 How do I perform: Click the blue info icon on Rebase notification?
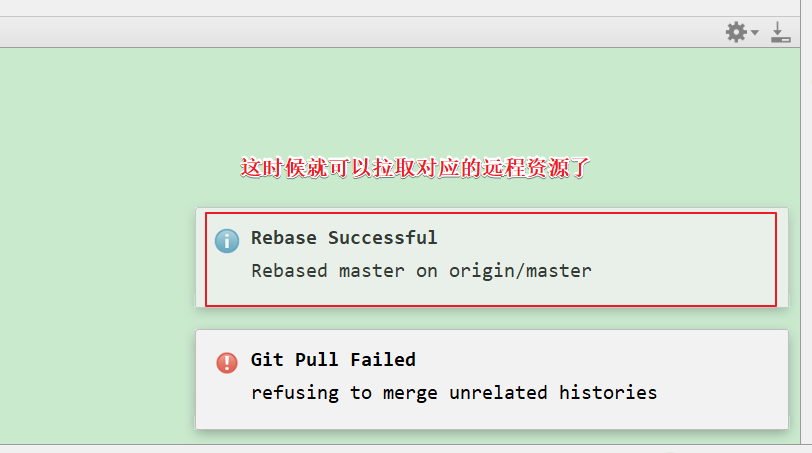(227, 240)
